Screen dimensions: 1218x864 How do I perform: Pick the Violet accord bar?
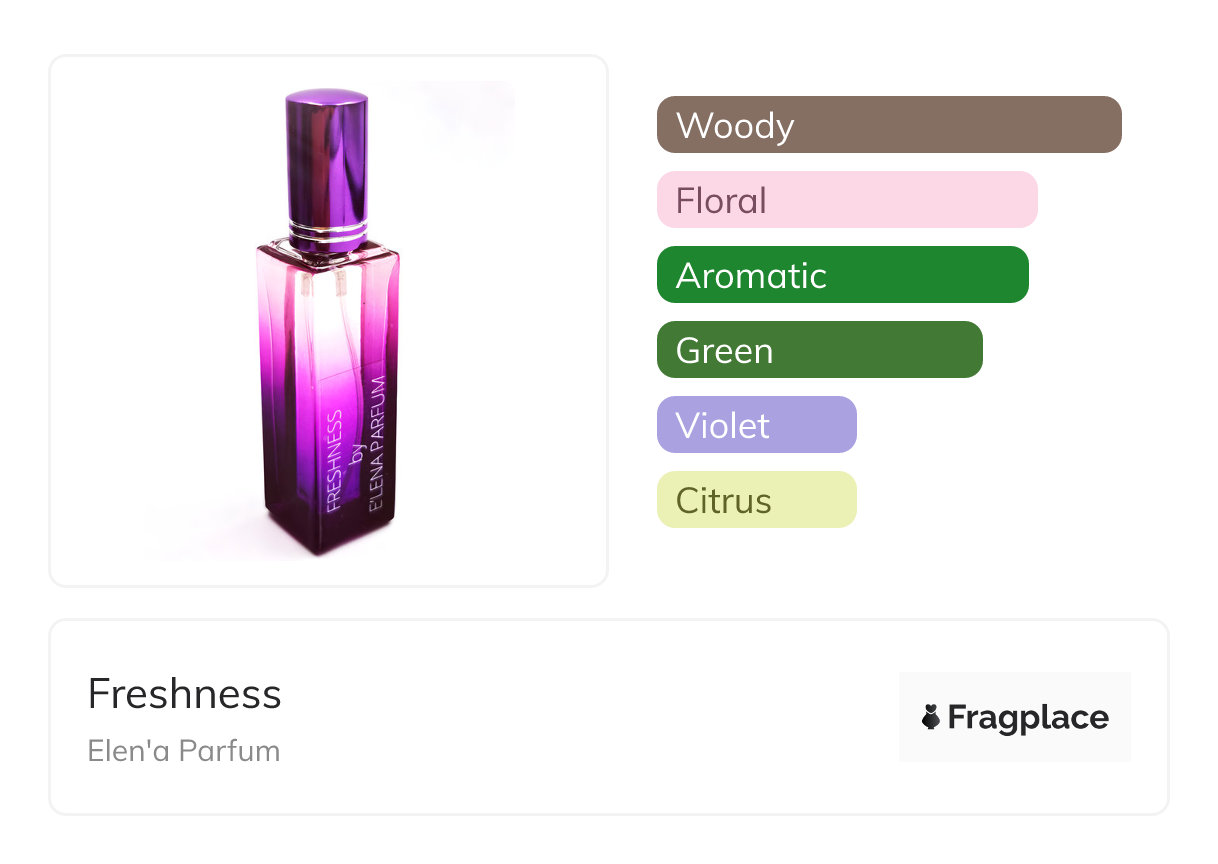tap(756, 425)
